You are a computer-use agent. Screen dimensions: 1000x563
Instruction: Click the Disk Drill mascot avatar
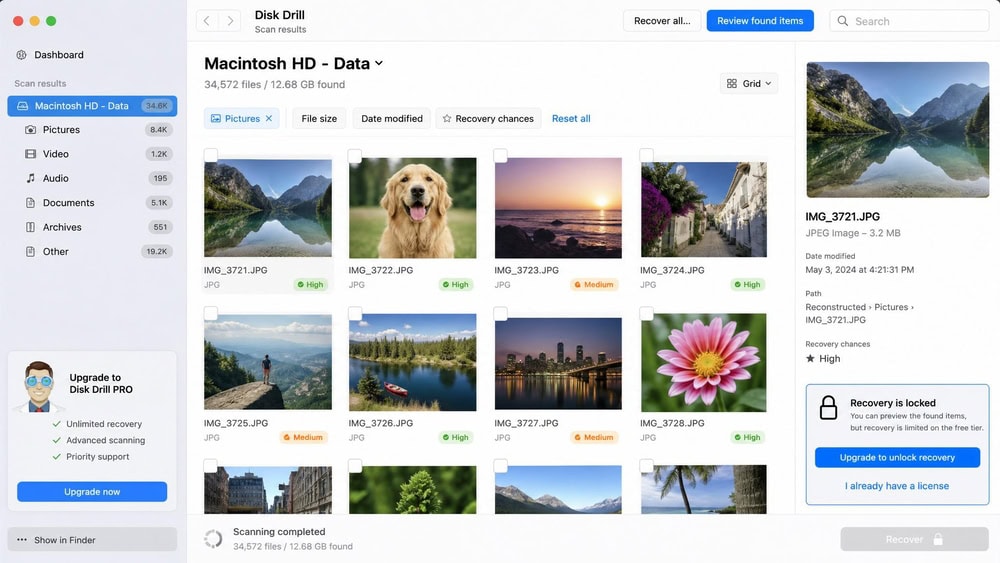click(x=39, y=386)
